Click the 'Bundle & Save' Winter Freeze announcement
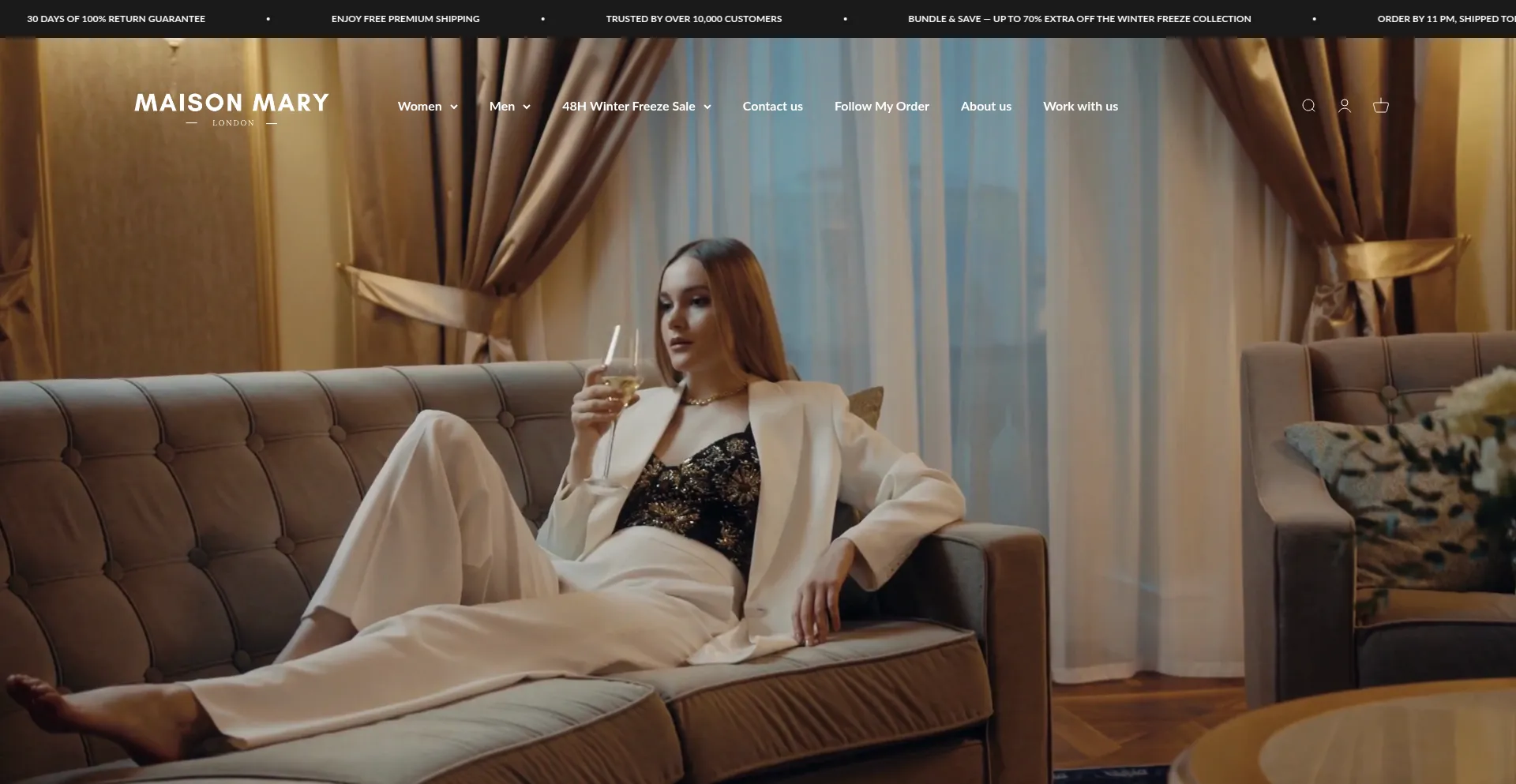1516x784 pixels. tap(1079, 19)
